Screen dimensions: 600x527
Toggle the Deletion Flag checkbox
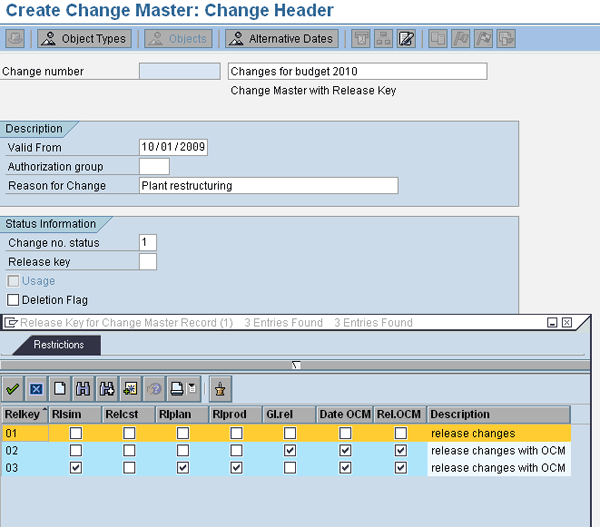(x=13, y=300)
